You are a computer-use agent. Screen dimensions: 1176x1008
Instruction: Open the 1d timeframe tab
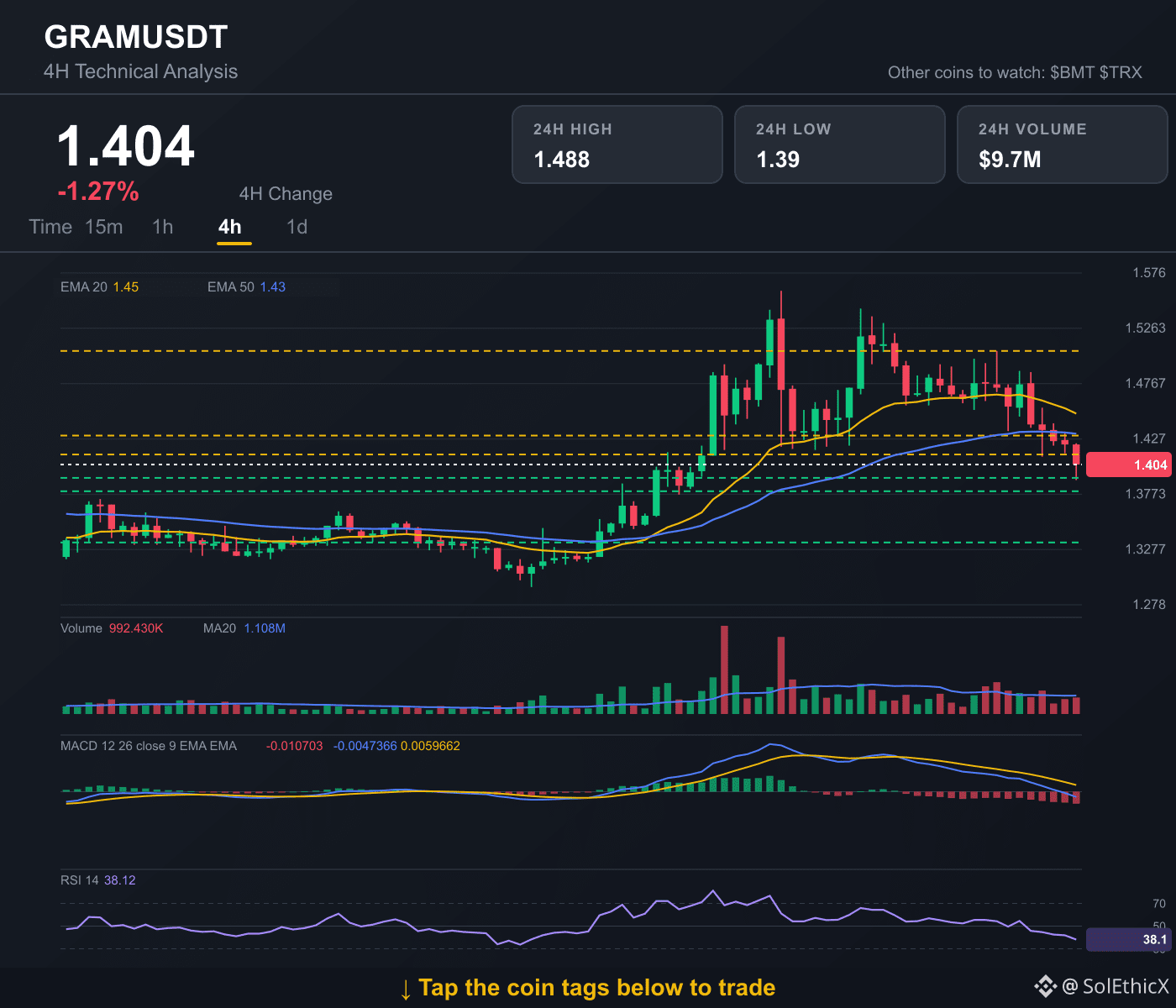297,227
